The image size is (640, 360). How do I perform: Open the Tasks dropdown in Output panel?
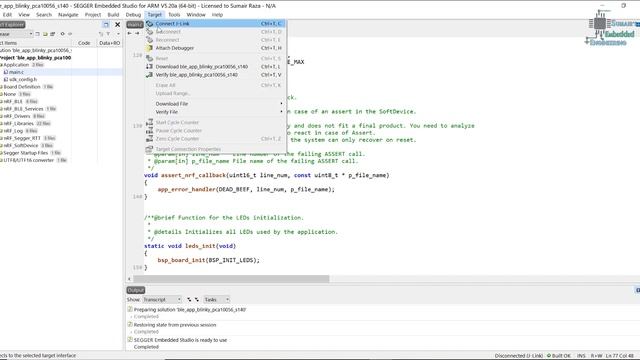(217, 300)
